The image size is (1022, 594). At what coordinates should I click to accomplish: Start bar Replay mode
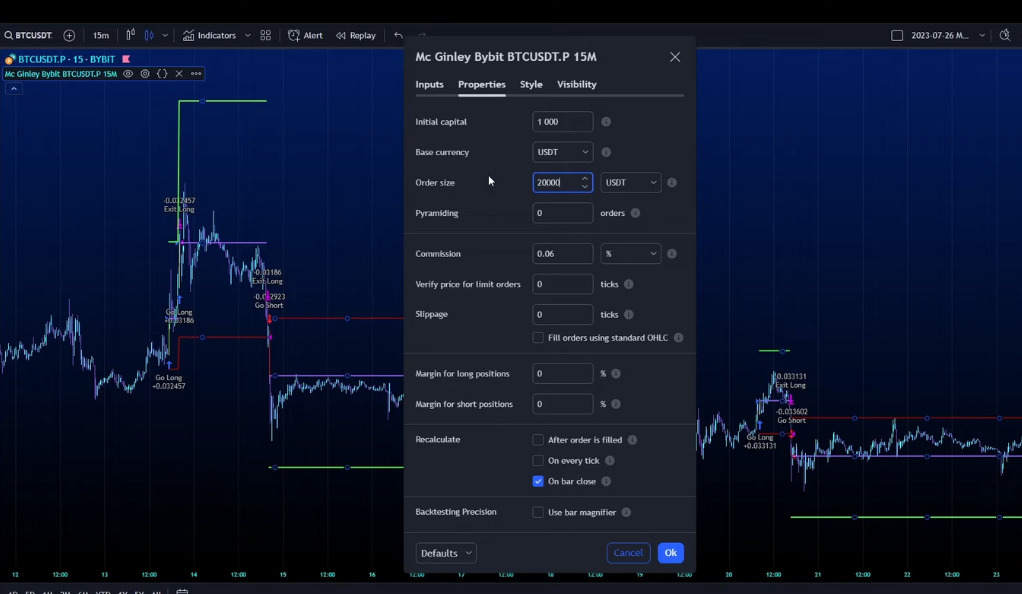pos(356,35)
